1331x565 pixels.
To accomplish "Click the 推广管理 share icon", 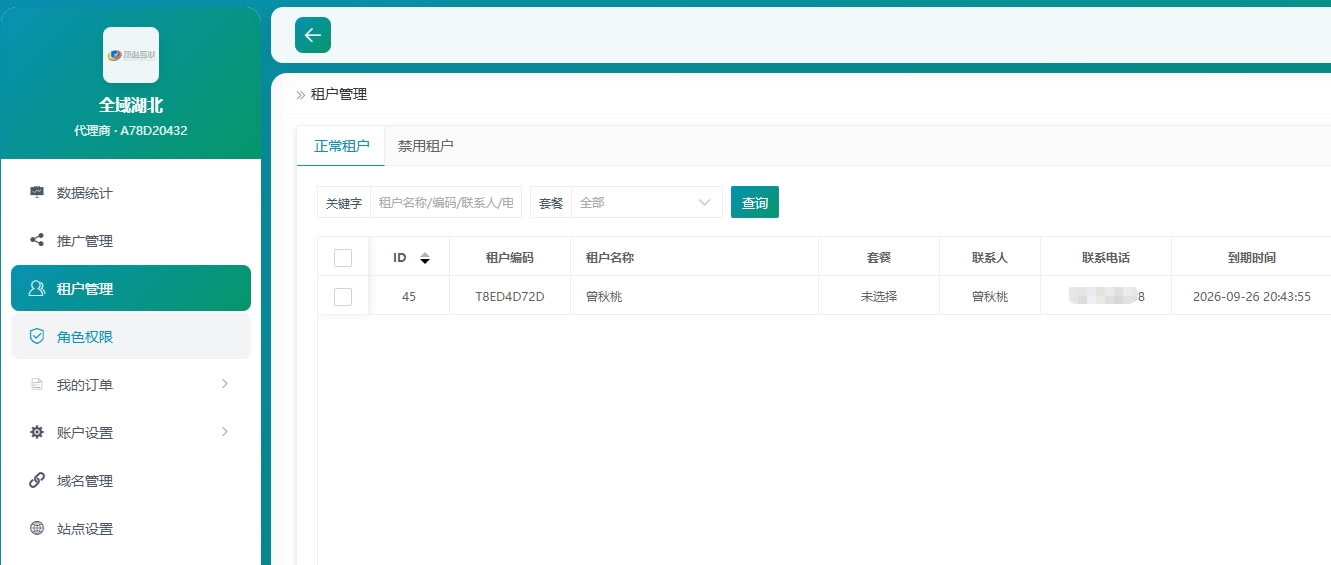I will (x=37, y=240).
